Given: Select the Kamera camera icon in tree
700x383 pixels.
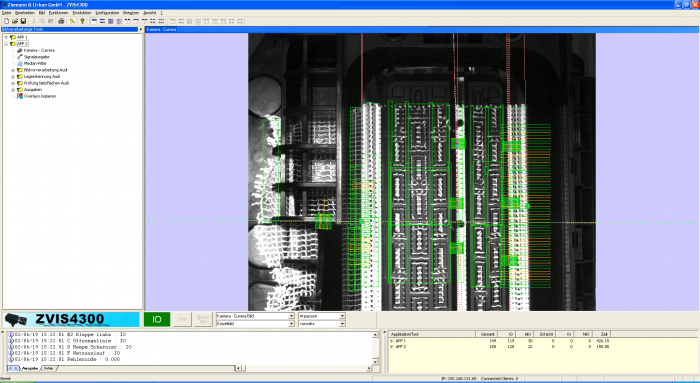Looking at the screenshot, I should (x=20, y=50).
